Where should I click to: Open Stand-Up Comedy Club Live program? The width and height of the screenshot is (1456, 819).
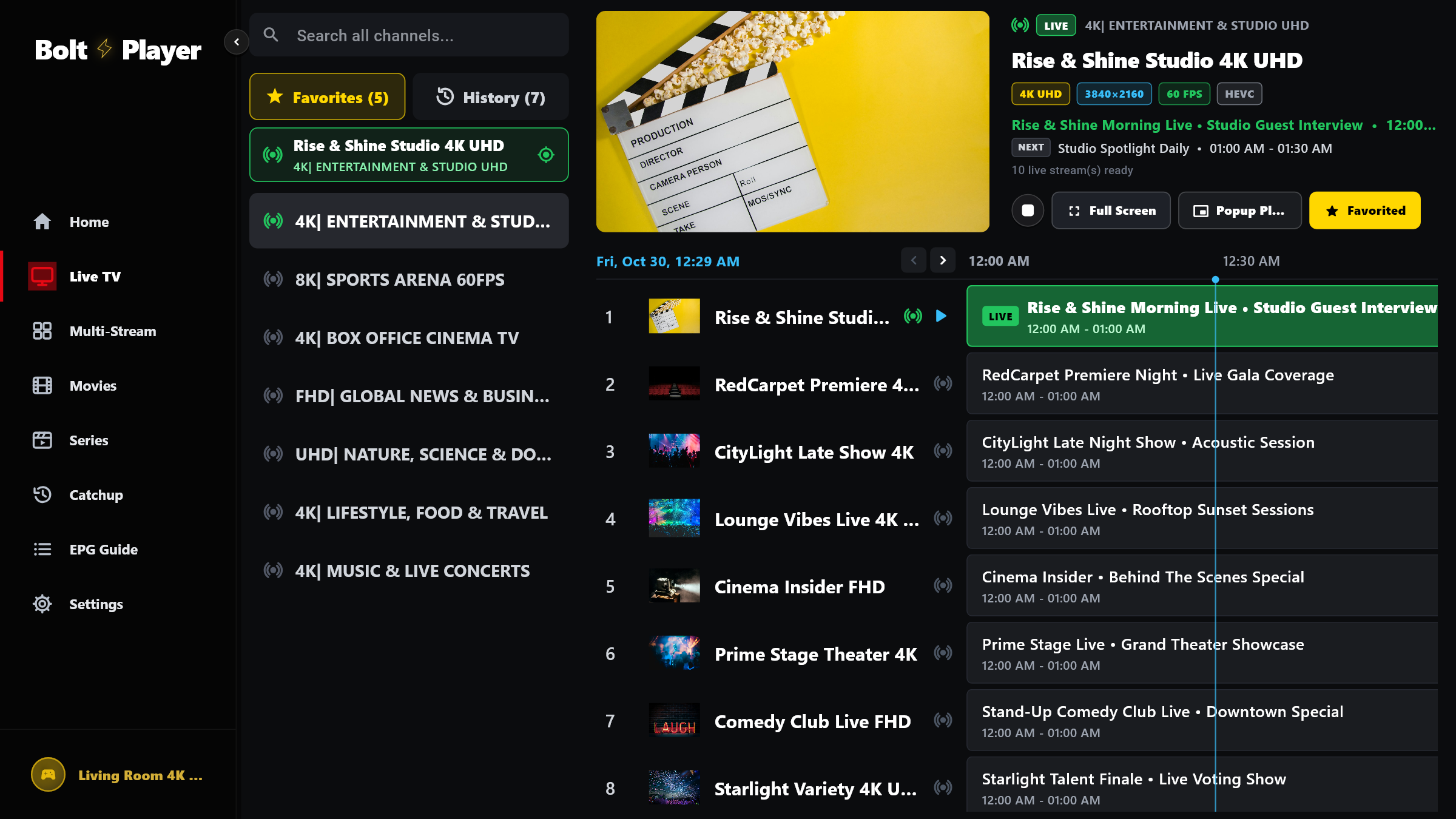[1202, 720]
